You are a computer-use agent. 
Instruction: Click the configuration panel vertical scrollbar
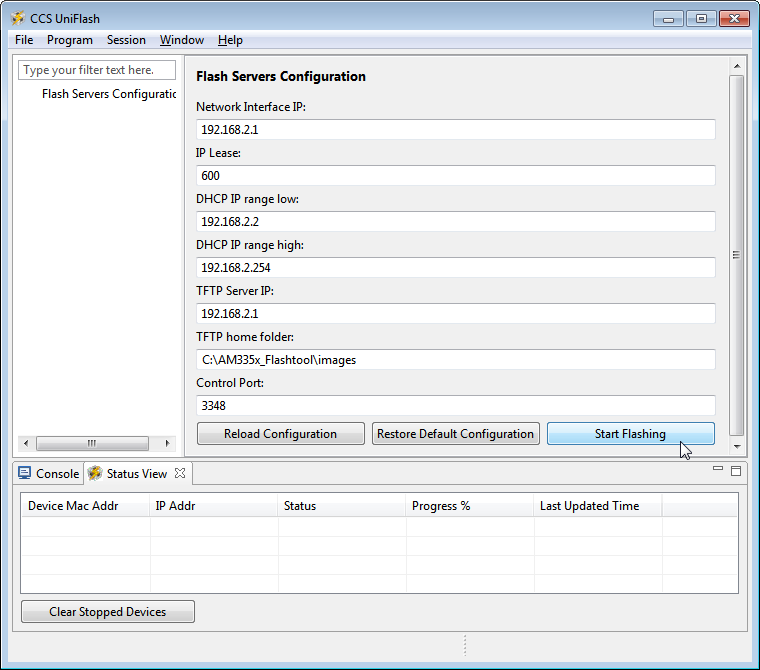tap(737, 255)
